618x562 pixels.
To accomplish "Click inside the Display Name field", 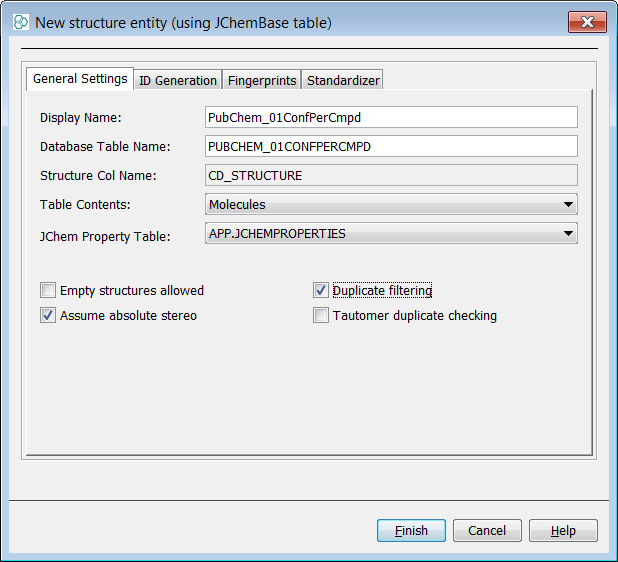I will [x=390, y=118].
